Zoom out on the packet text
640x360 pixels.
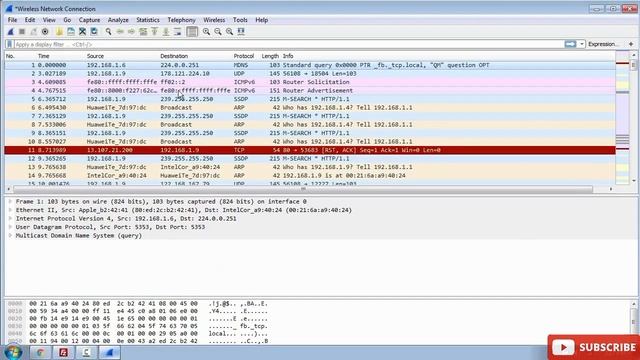tap(218, 31)
